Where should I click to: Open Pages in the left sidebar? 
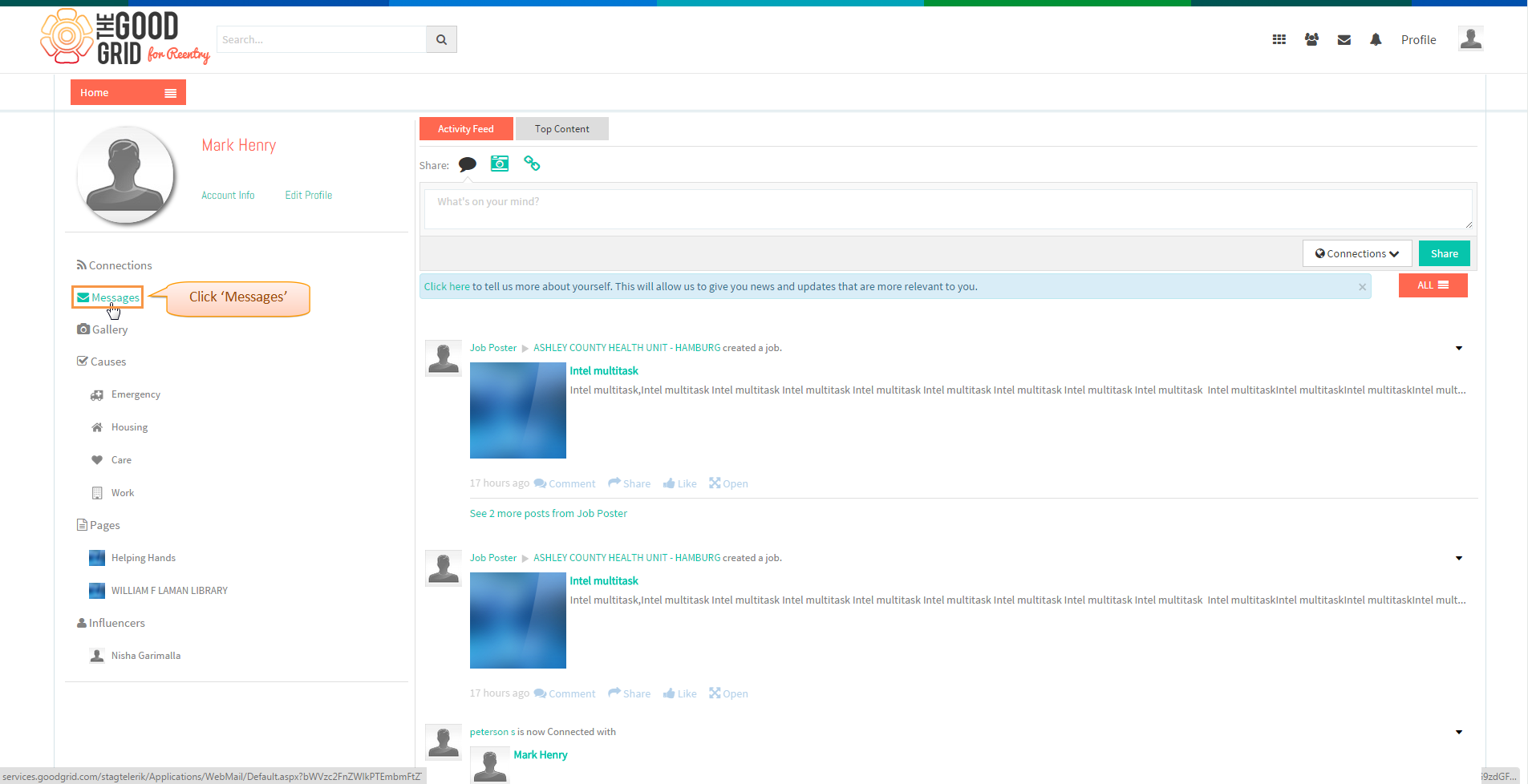(99, 525)
